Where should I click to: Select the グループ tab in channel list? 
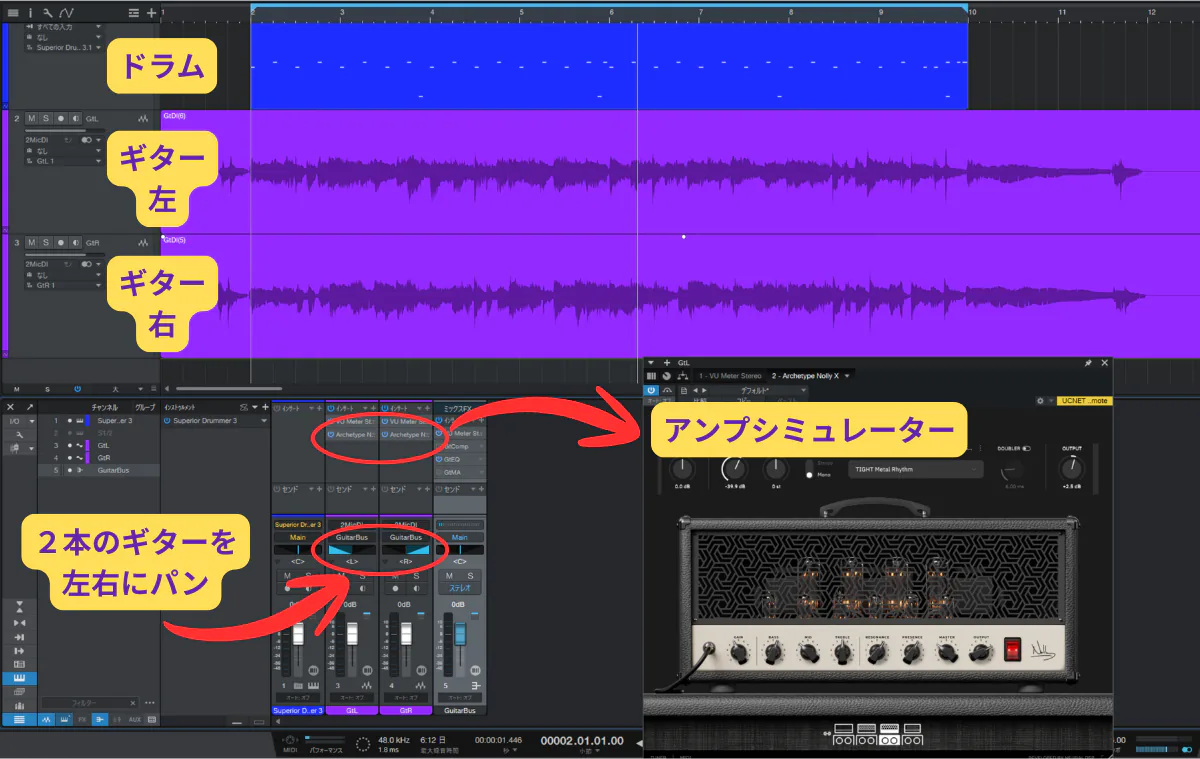145,407
